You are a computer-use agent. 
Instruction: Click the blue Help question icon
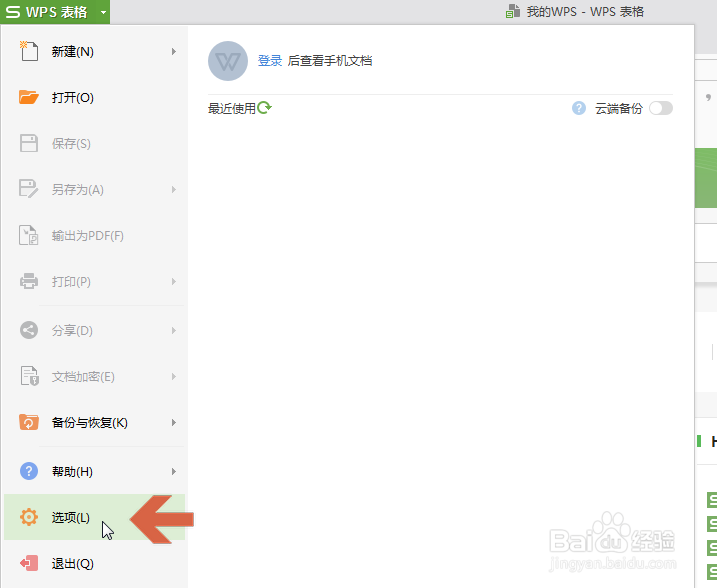click(29, 471)
